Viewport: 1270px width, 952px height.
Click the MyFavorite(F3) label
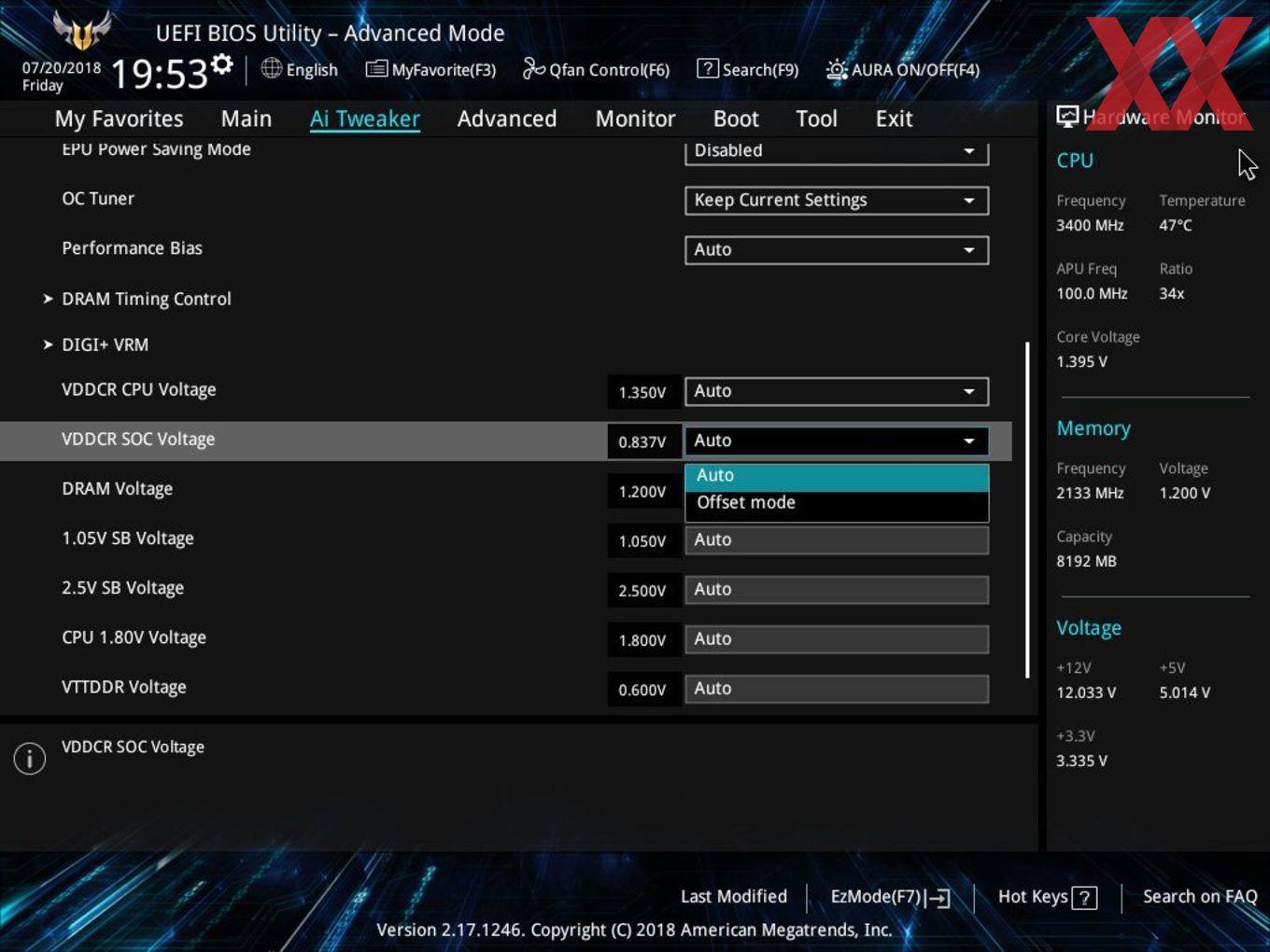[x=444, y=70]
